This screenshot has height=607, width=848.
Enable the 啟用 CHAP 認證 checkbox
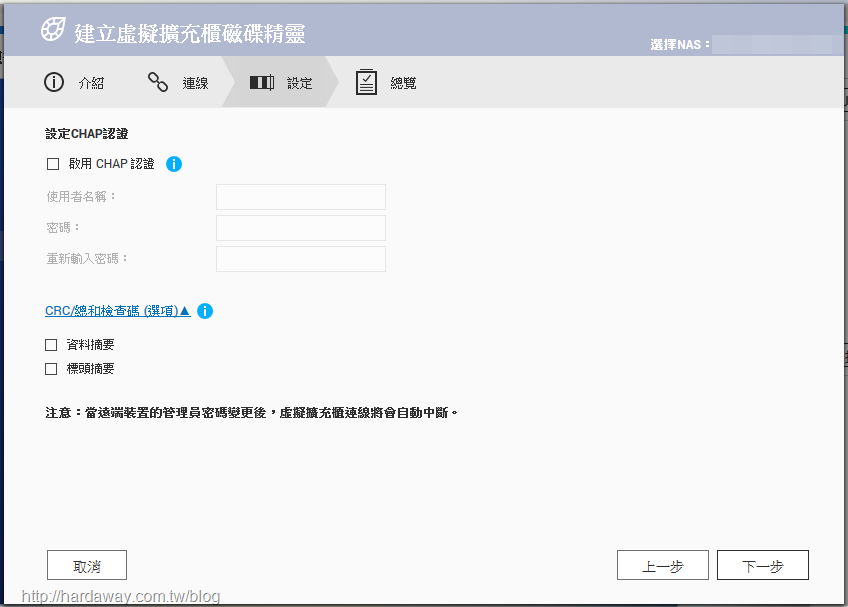(x=53, y=164)
